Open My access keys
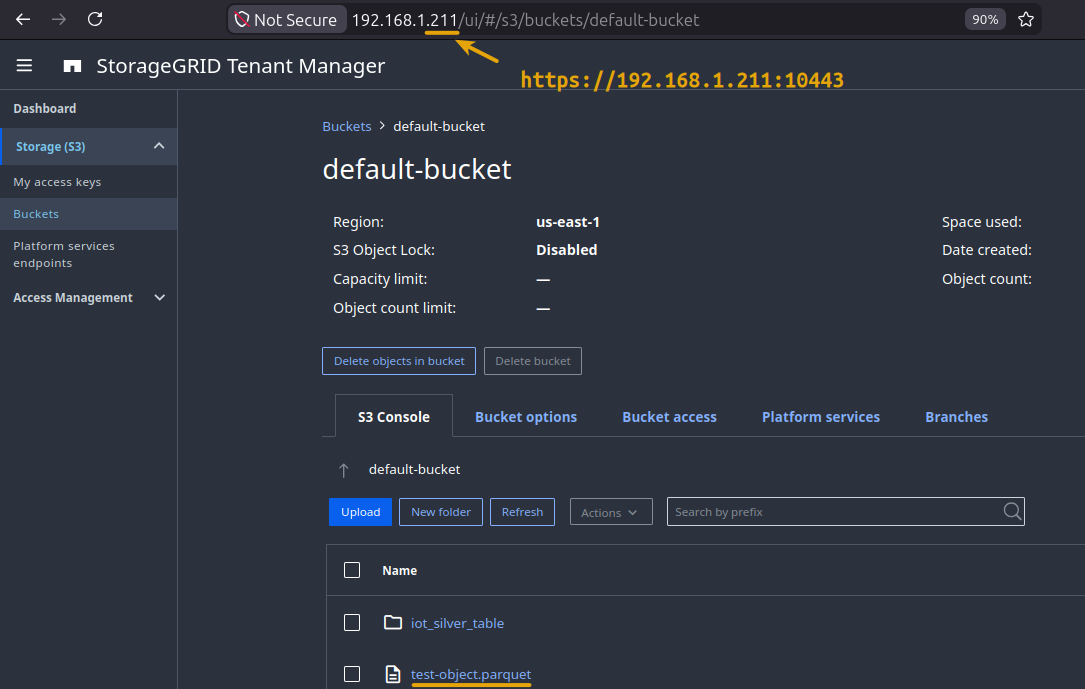This screenshot has height=689, width=1085. tap(57, 182)
